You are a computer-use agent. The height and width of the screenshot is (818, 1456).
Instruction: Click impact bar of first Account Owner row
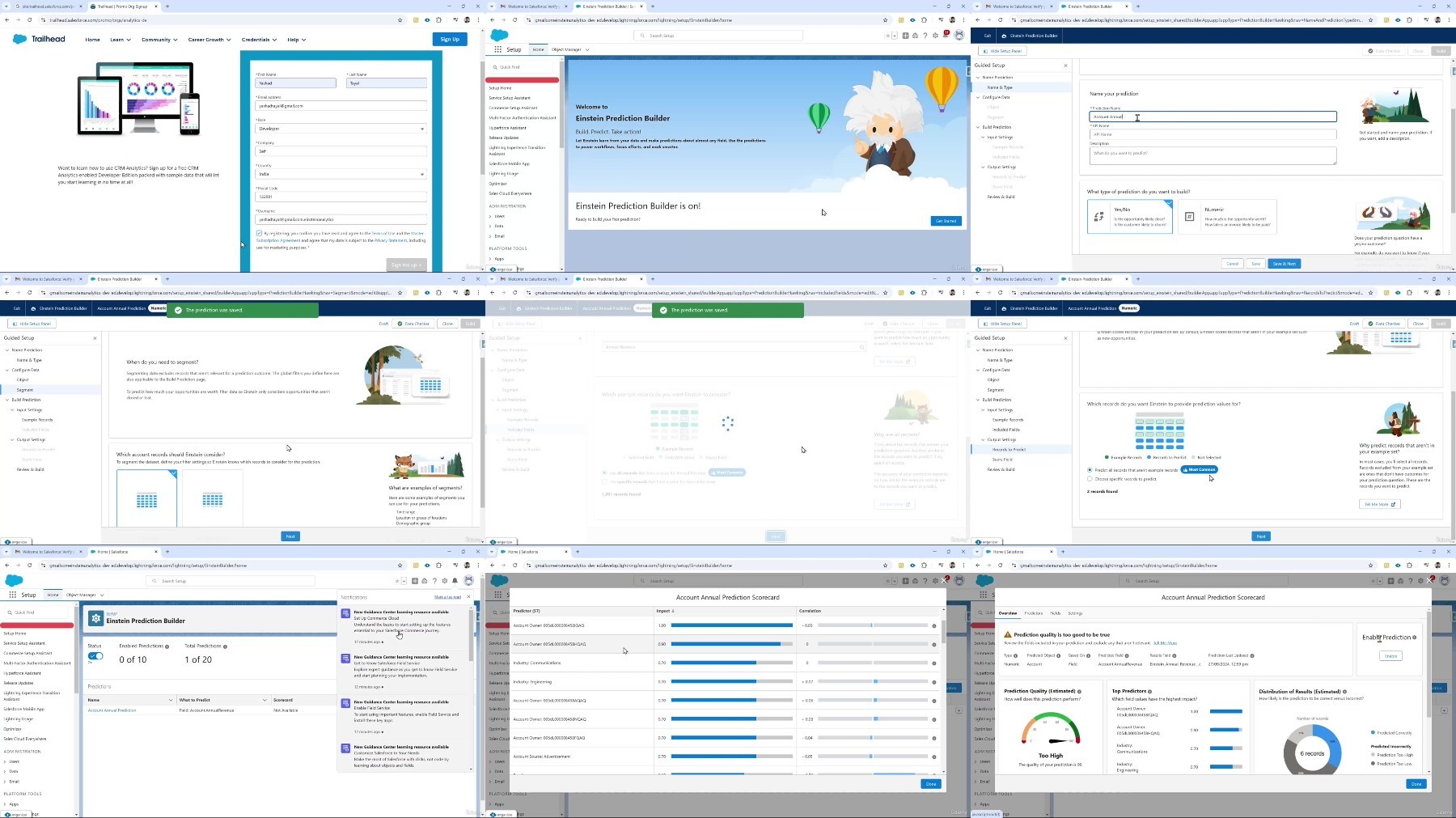[x=731, y=625]
